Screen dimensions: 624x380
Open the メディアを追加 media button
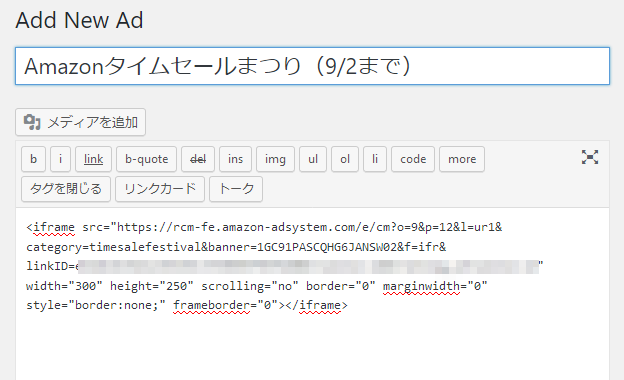(x=80, y=122)
